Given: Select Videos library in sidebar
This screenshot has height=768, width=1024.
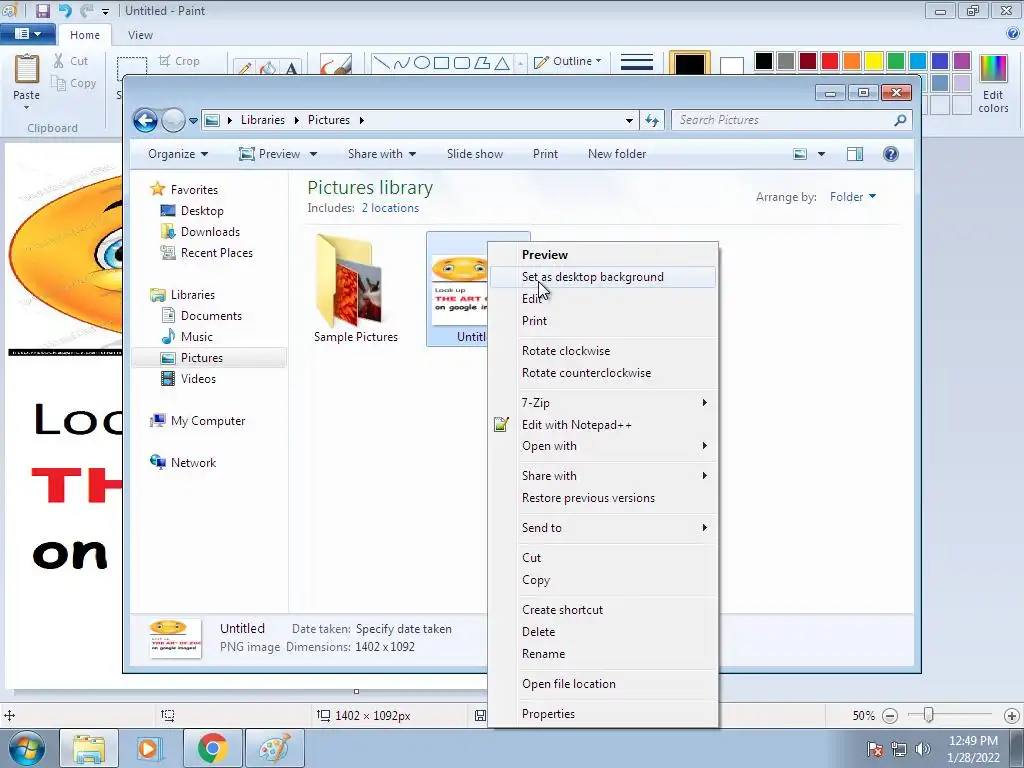Looking at the screenshot, I should (x=197, y=379).
